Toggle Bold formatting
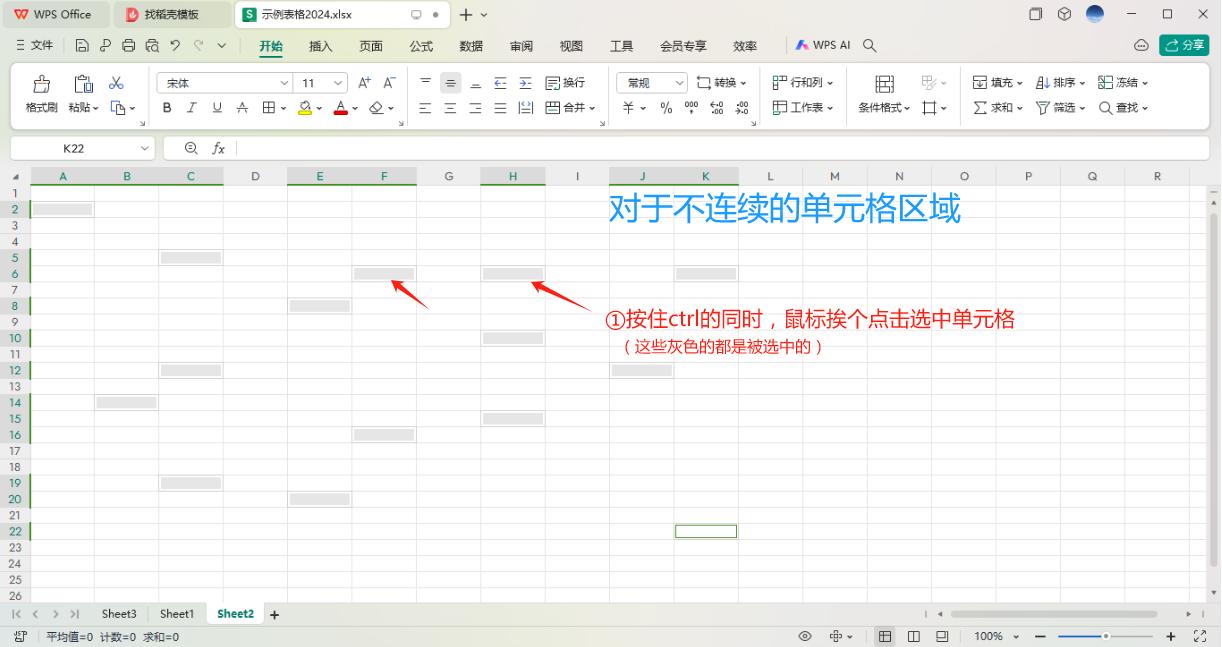Image resolution: width=1222 pixels, height=647 pixels. pos(167,108)
